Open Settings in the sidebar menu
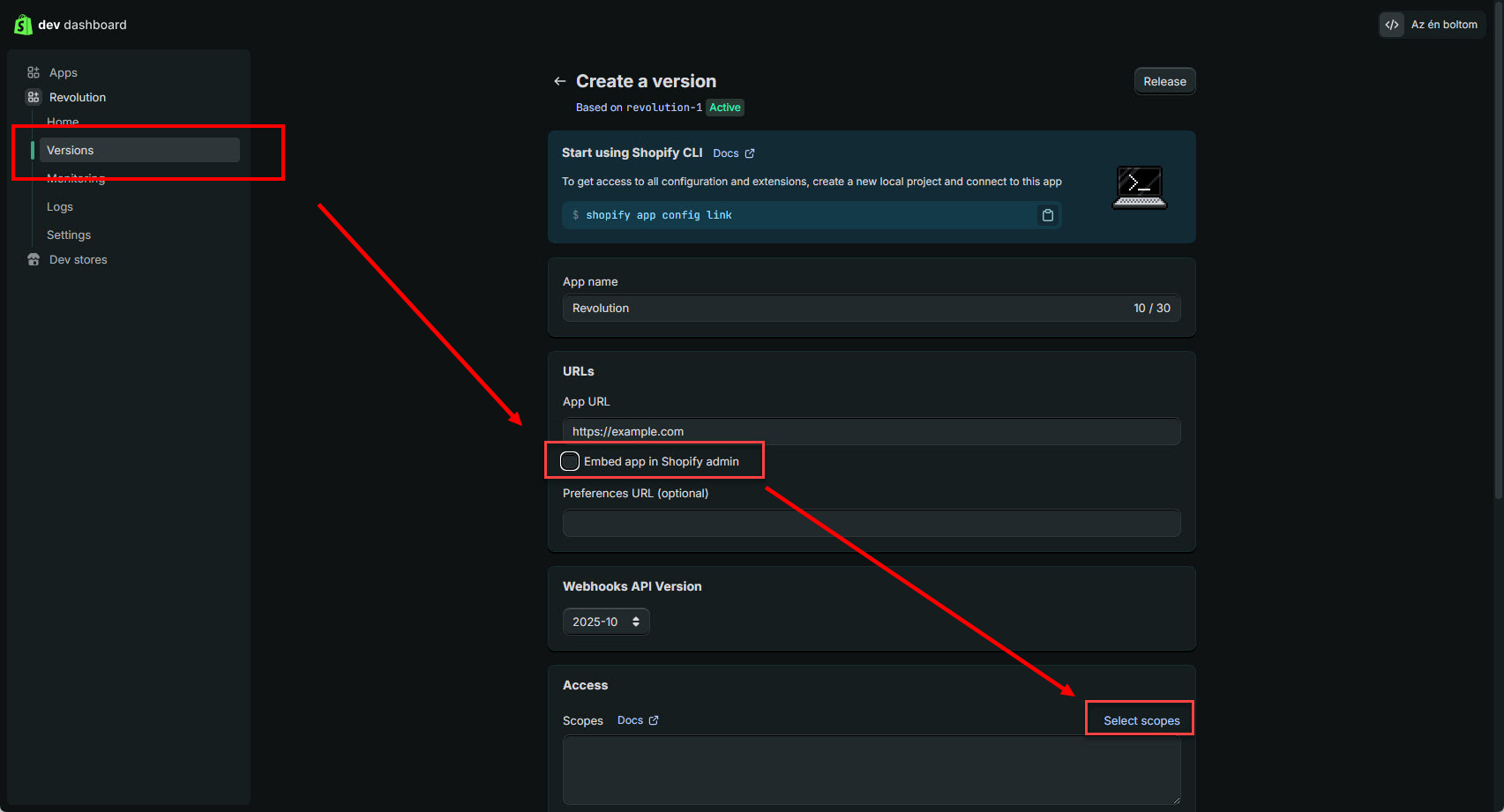 69,235
